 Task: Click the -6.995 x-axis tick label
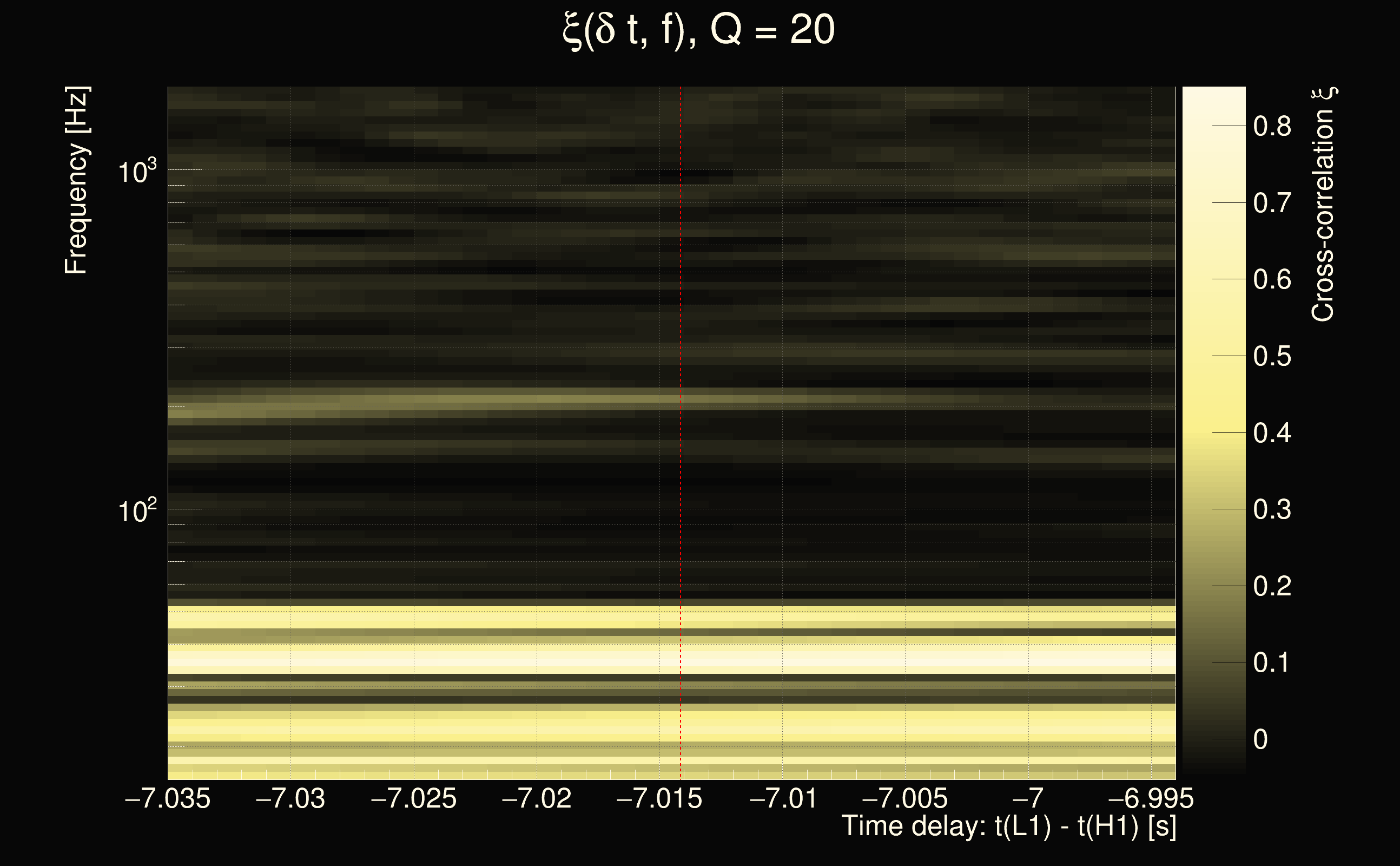[1151, 798]
